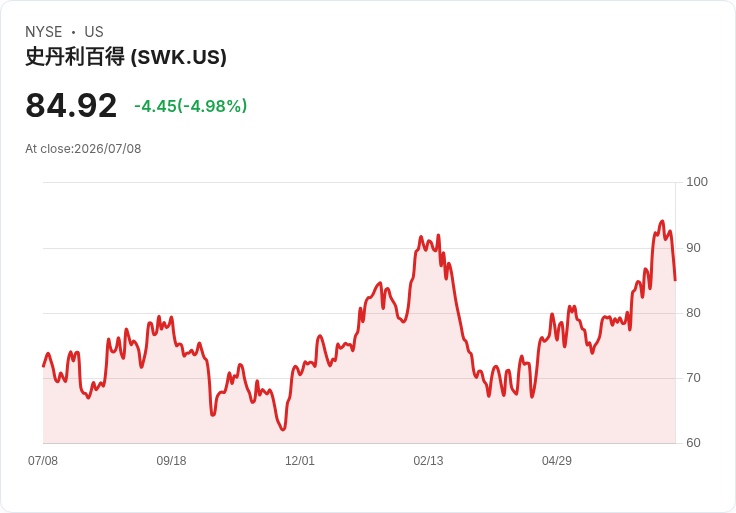Click the 100 y-axis price label

click(x=697, y=182)
